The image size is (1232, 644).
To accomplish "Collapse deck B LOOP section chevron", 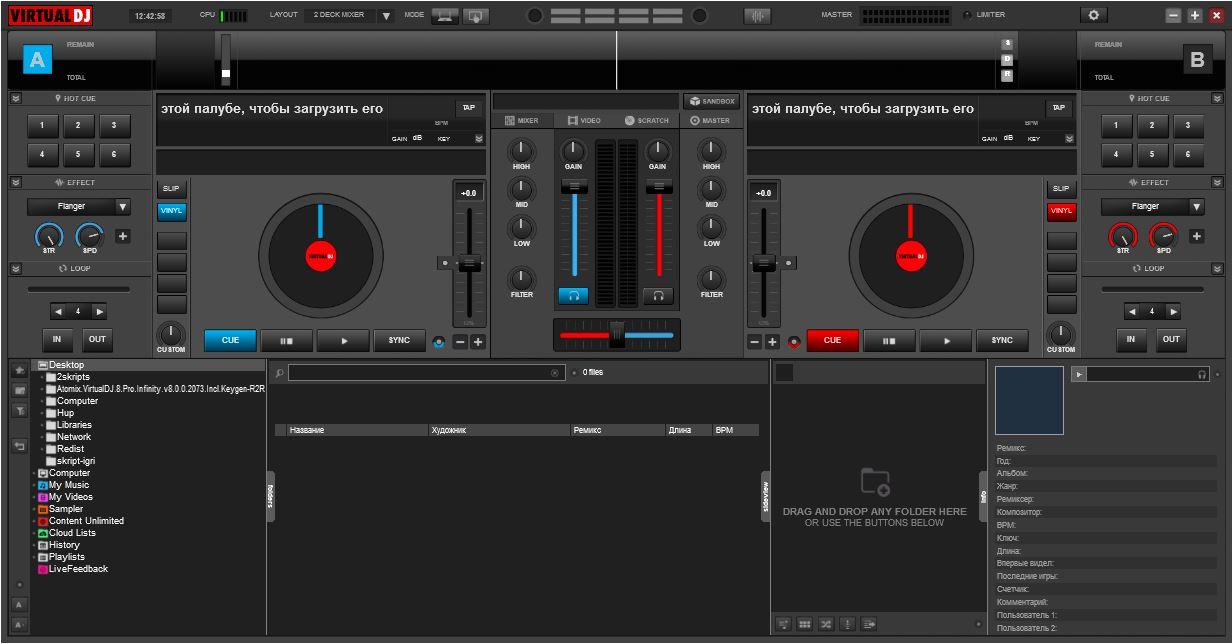I will pos(1217,268).
